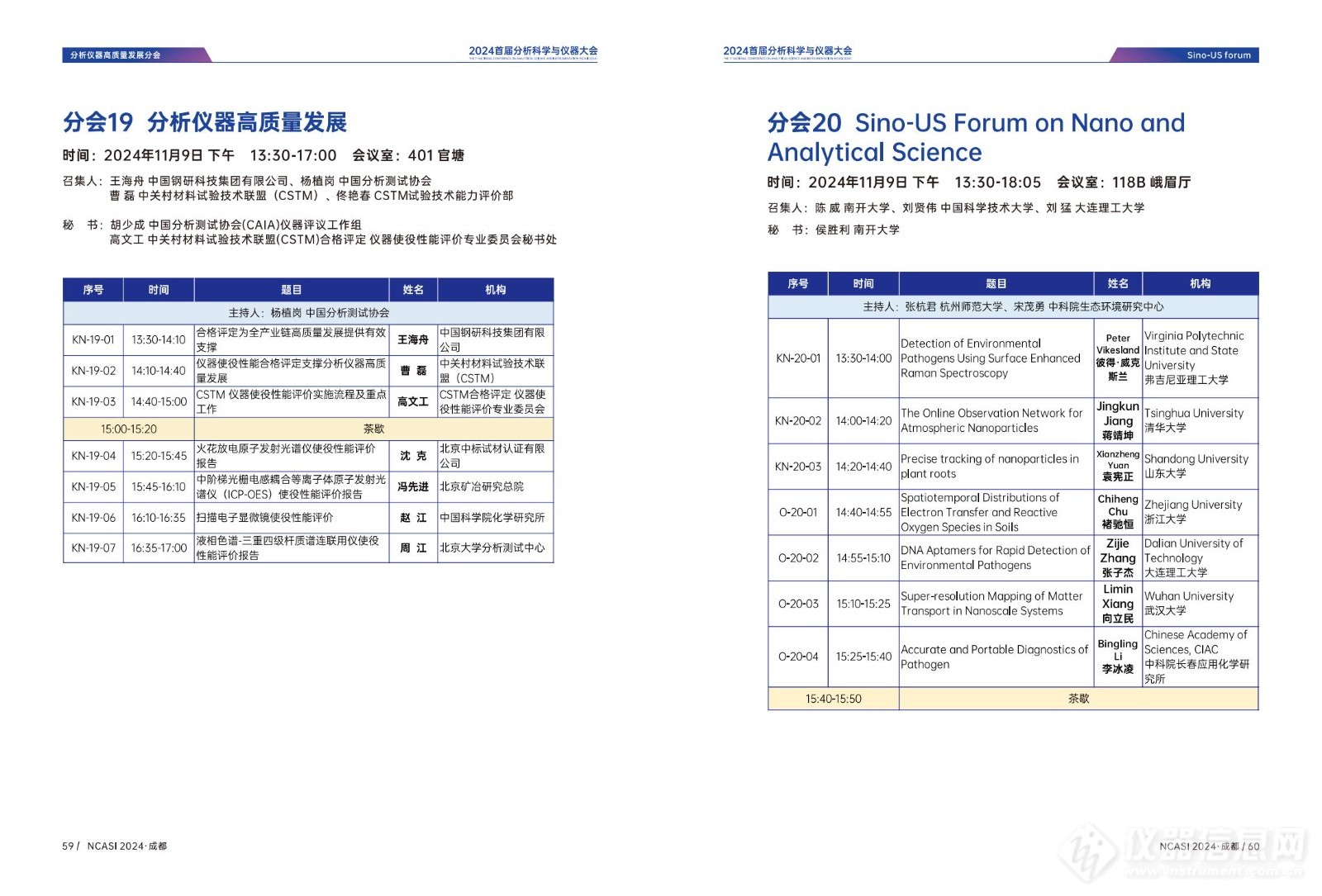The width and height of the screenshot is (1322, 896).
Task: Select the cell 'KN-19-04'
Action: [x=93, y=456]
